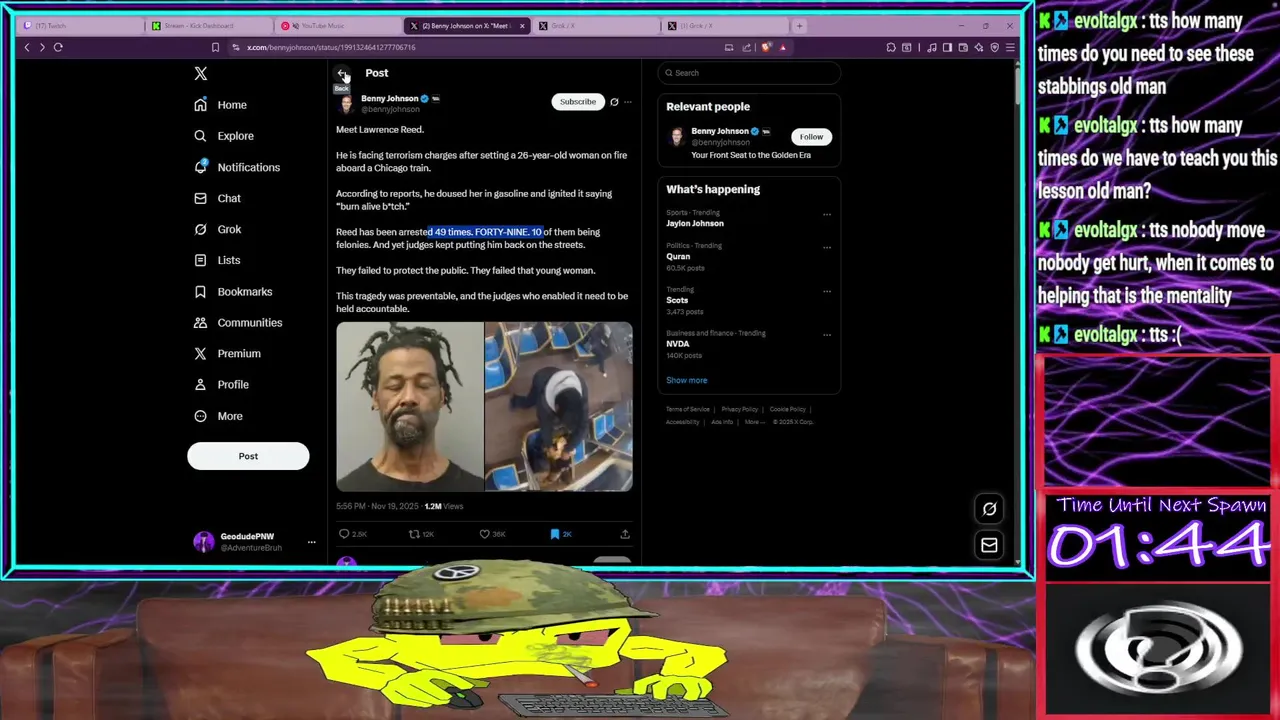
Task: Click the share icon under the post
Action: pos(625,534)
